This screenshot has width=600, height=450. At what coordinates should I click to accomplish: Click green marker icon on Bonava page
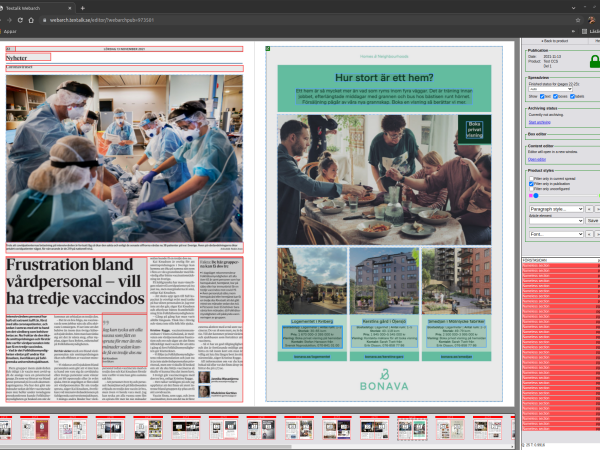pyautogui.click(x=268, y=49)
